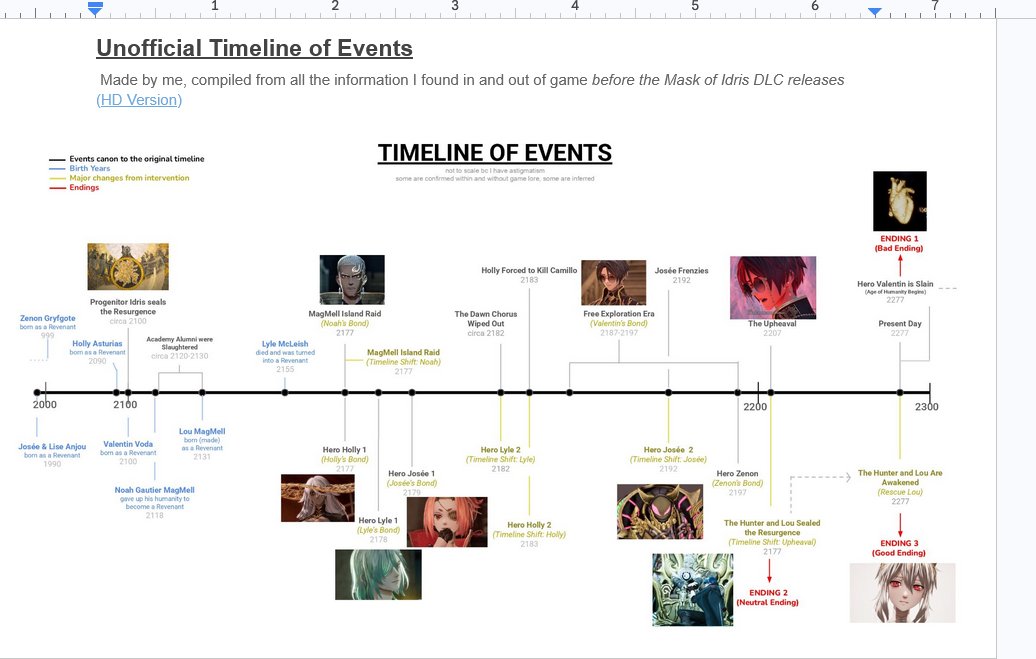Click the 2200 year marker on timeline
The image size is (1036, 659).
755,407
